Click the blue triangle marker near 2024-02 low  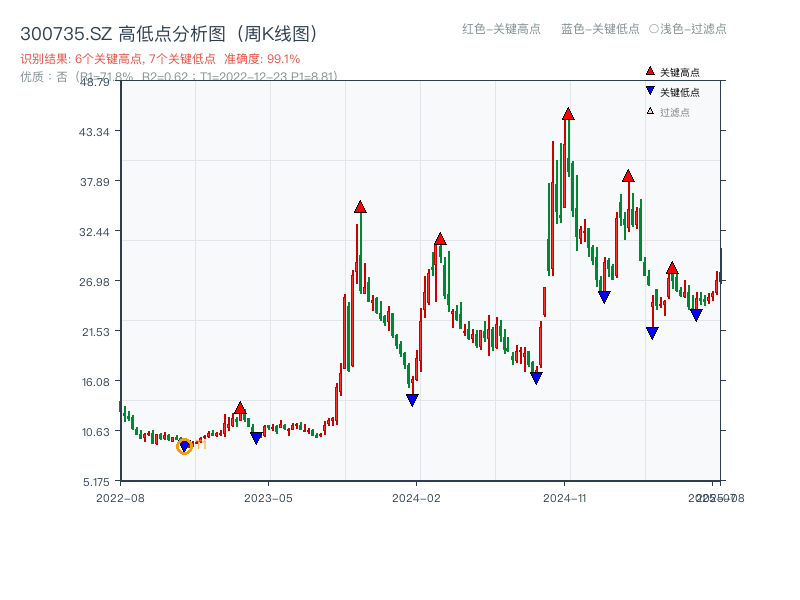pyautogui.click(x=412, y=398)
